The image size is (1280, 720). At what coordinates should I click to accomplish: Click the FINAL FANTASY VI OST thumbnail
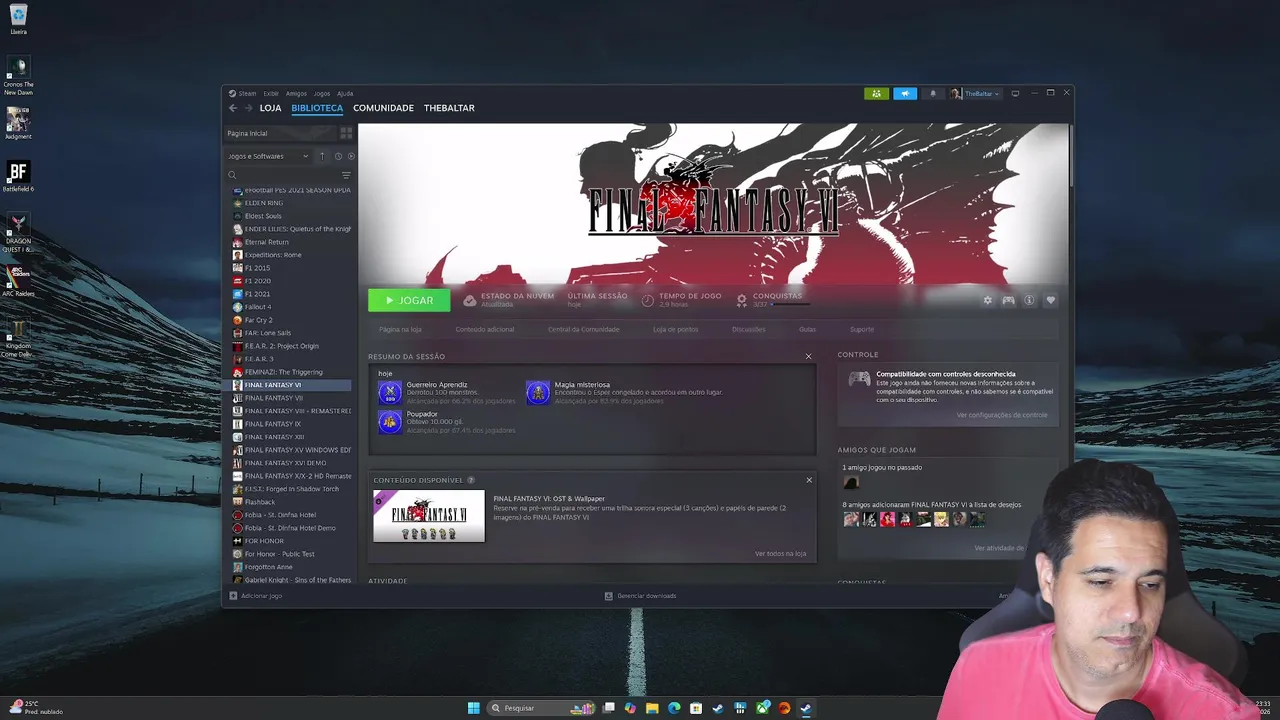[429, 516]
